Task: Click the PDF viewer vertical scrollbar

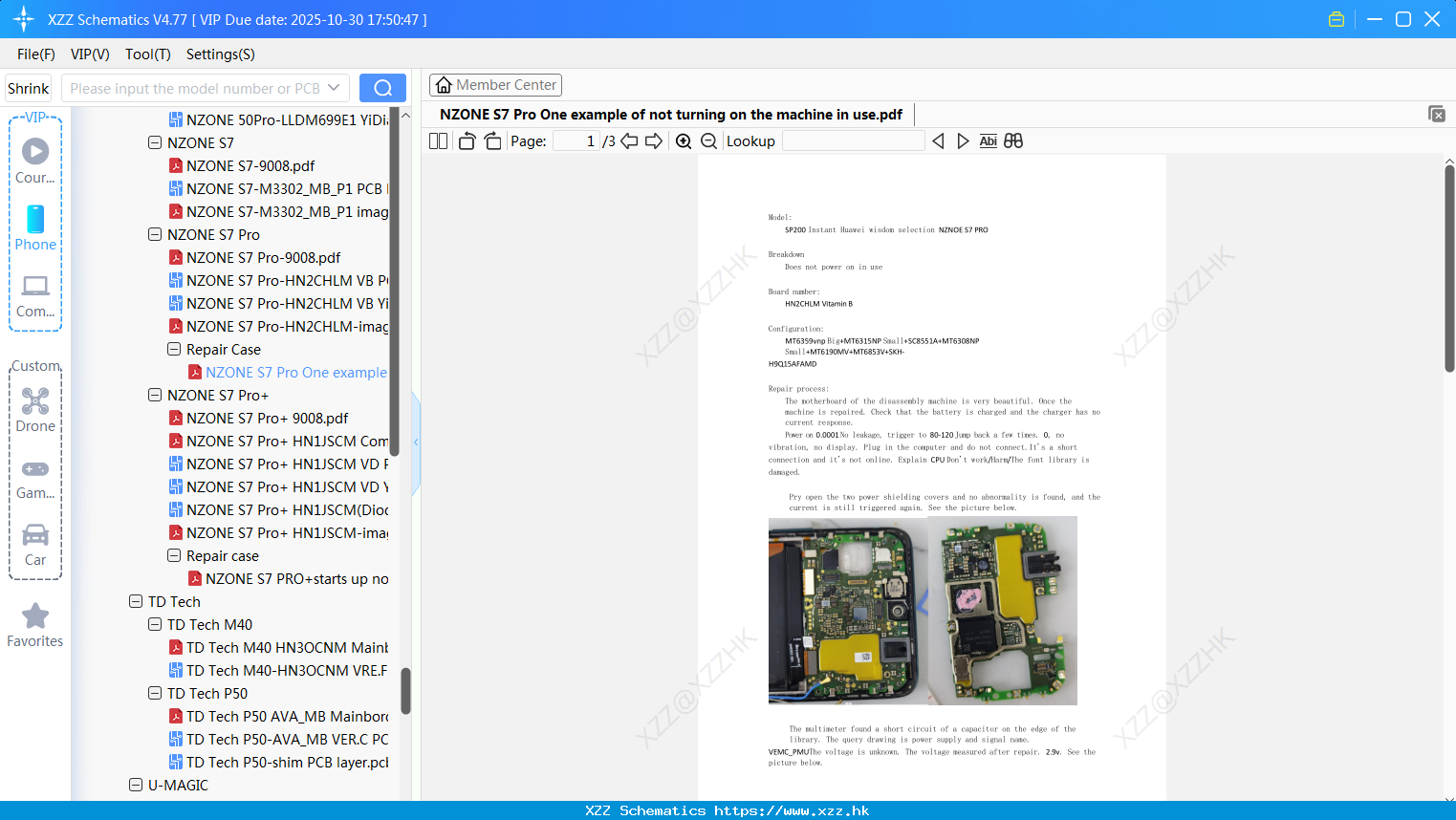Action: point(1449,268)
